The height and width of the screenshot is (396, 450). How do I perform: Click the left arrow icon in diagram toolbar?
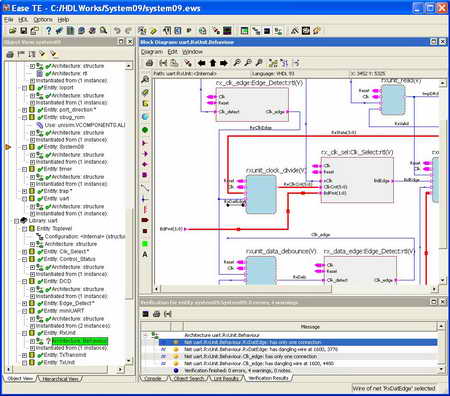point(201,63)
